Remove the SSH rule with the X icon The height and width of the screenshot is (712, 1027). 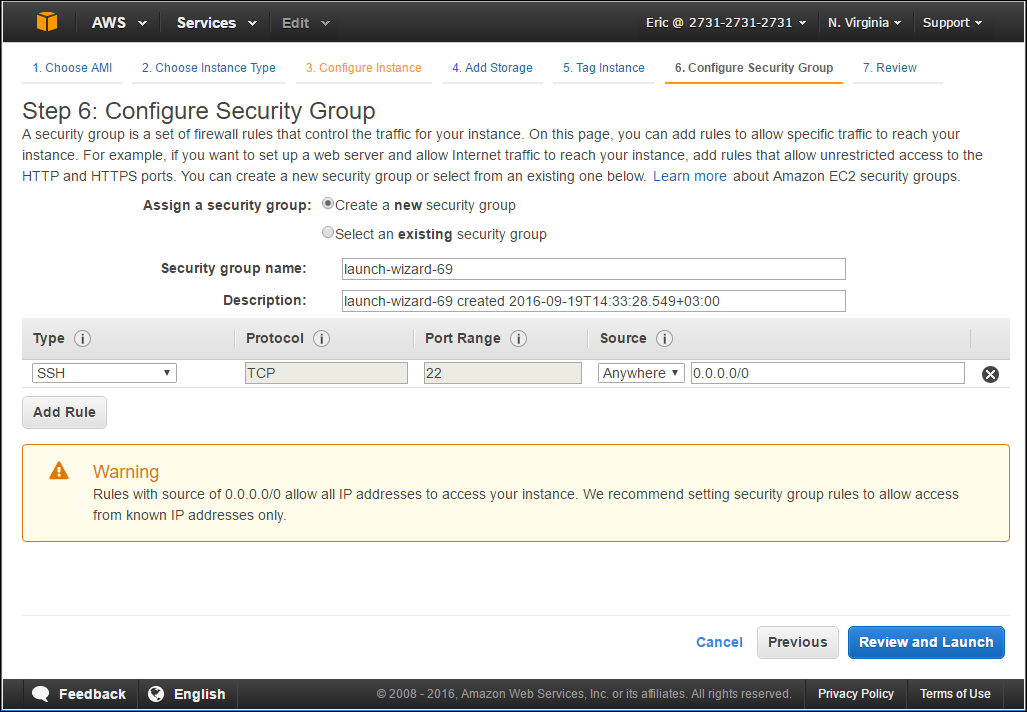point(990,374)
